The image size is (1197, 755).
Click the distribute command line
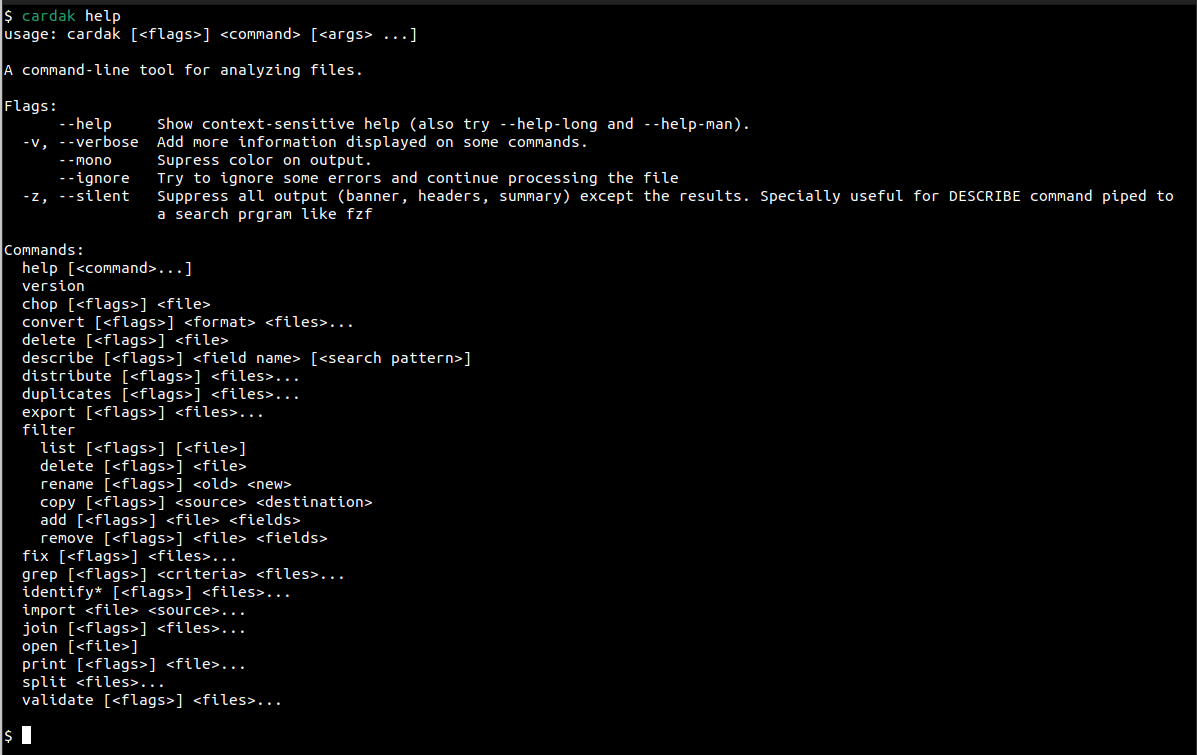click(160, 376)
